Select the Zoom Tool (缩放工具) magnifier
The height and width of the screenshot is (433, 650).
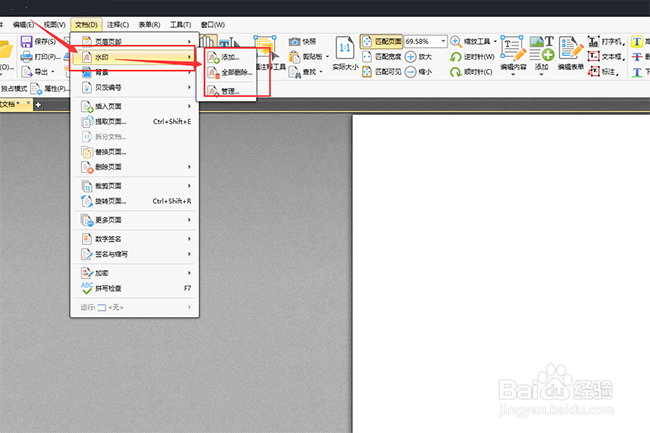click(x=456, y=41)
